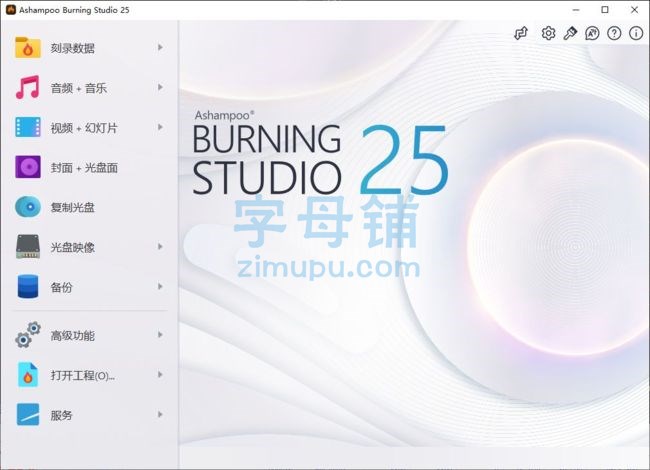The image size is (650, 470).
Task: Maximize the Burning Studio window
Action: pyautogui.click(x=605, y=10)
